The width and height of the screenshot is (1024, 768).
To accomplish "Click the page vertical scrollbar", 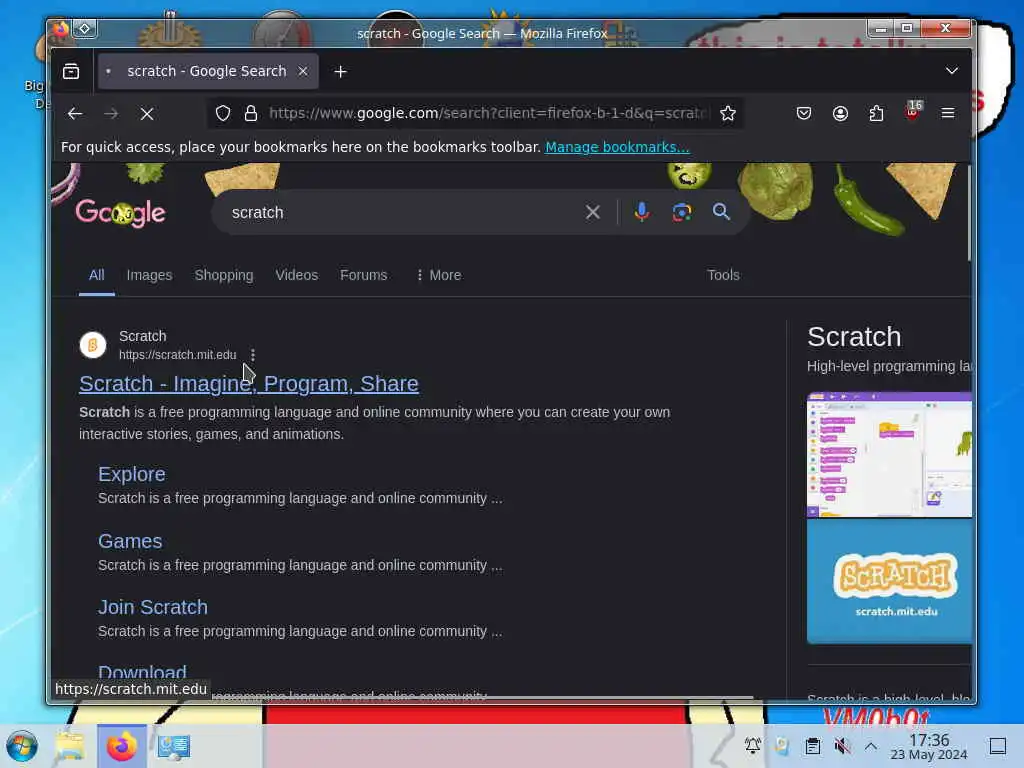I will coord(968,214).
